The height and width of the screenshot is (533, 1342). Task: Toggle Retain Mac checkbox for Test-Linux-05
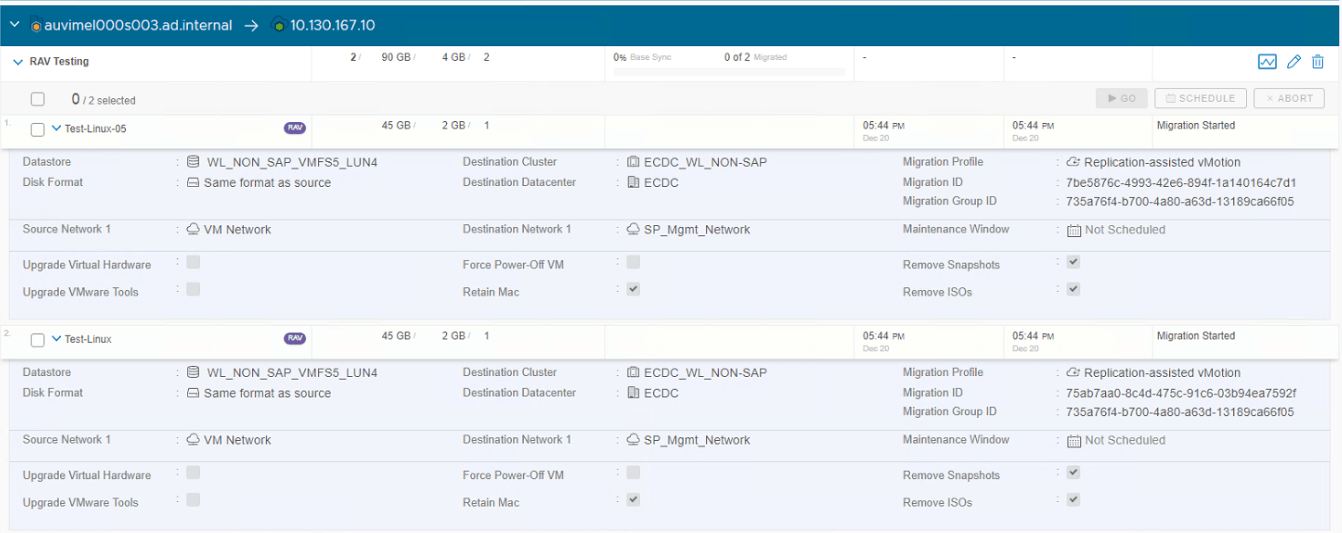point(633,289)
